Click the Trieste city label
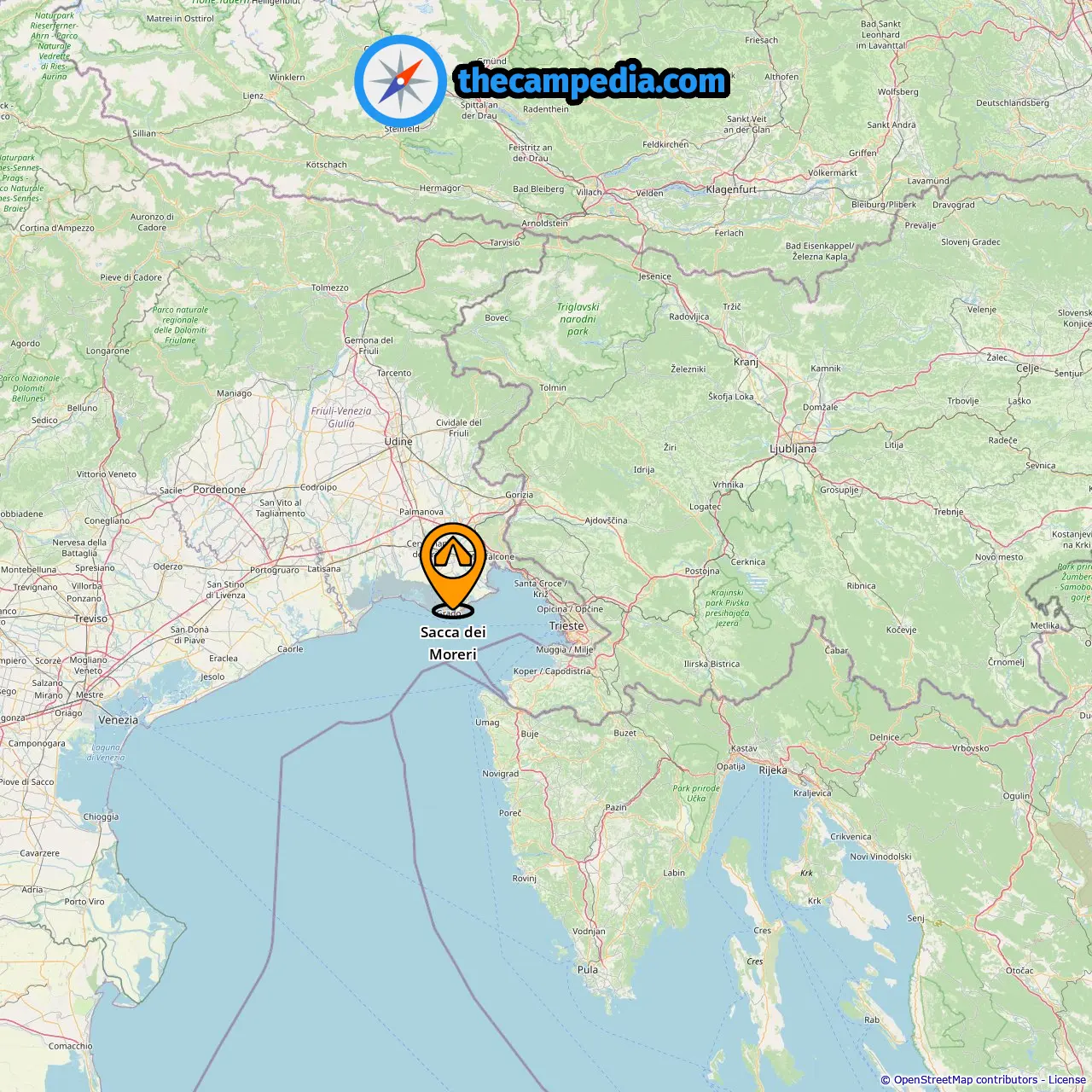1092x1092 pixels. pyautogui.click(x=566, y=626)
